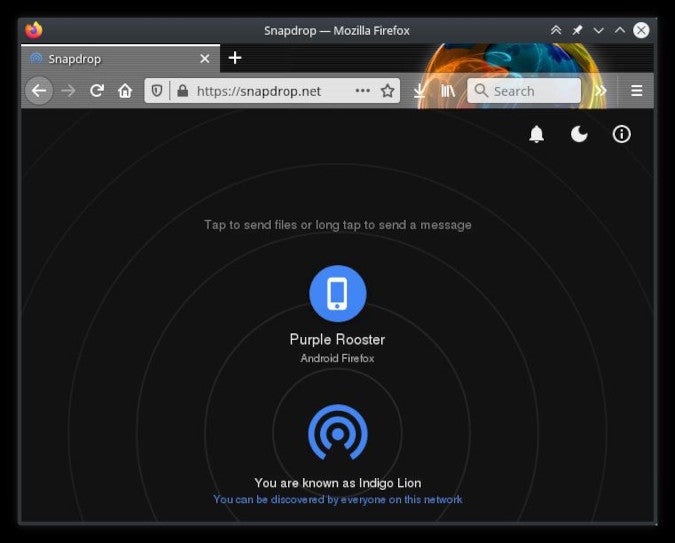
Task: Click the Snapdrop radar logo icon
Action: click(x=337, y=432)
